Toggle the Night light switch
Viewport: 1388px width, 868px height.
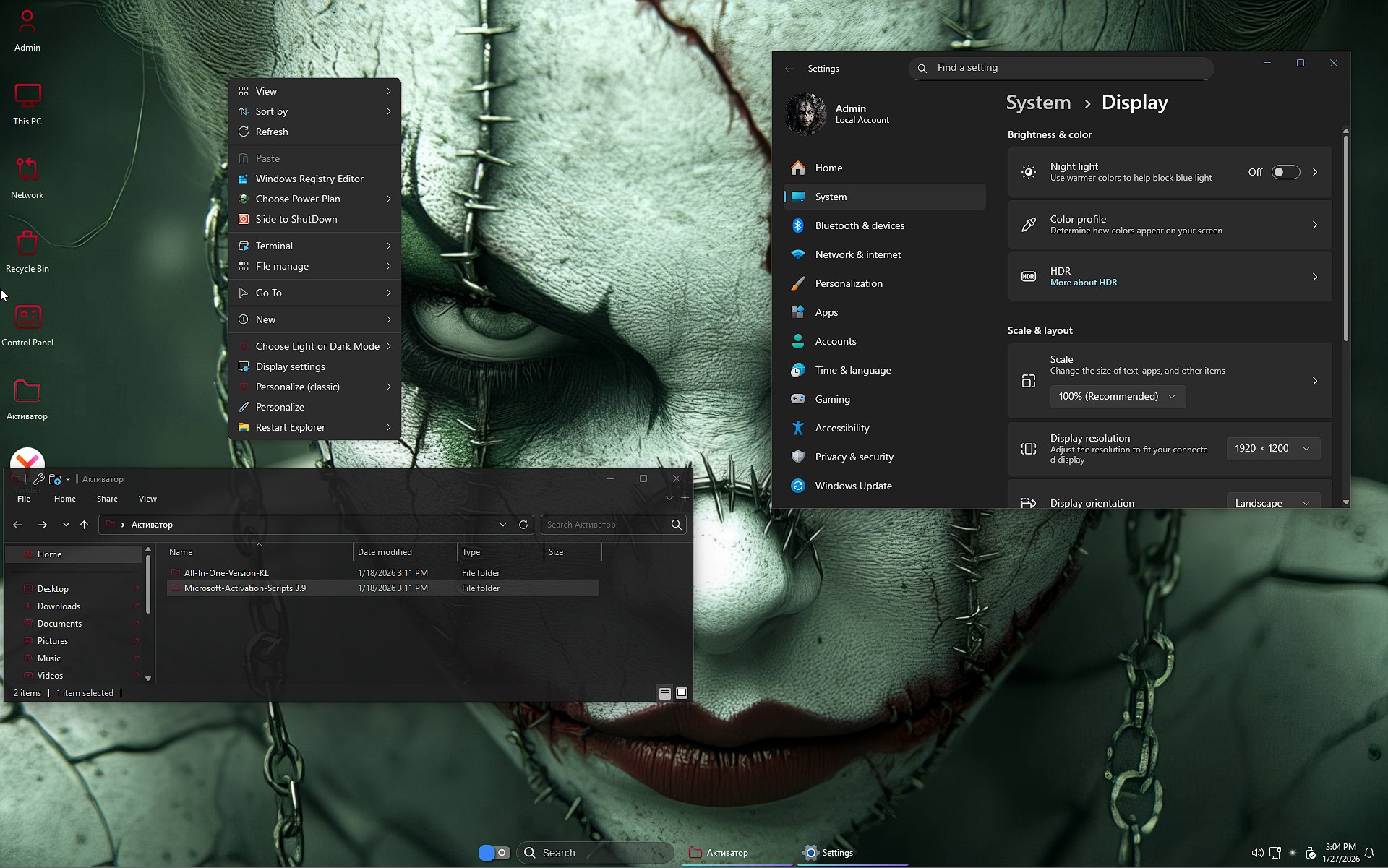coord(1285,172)
